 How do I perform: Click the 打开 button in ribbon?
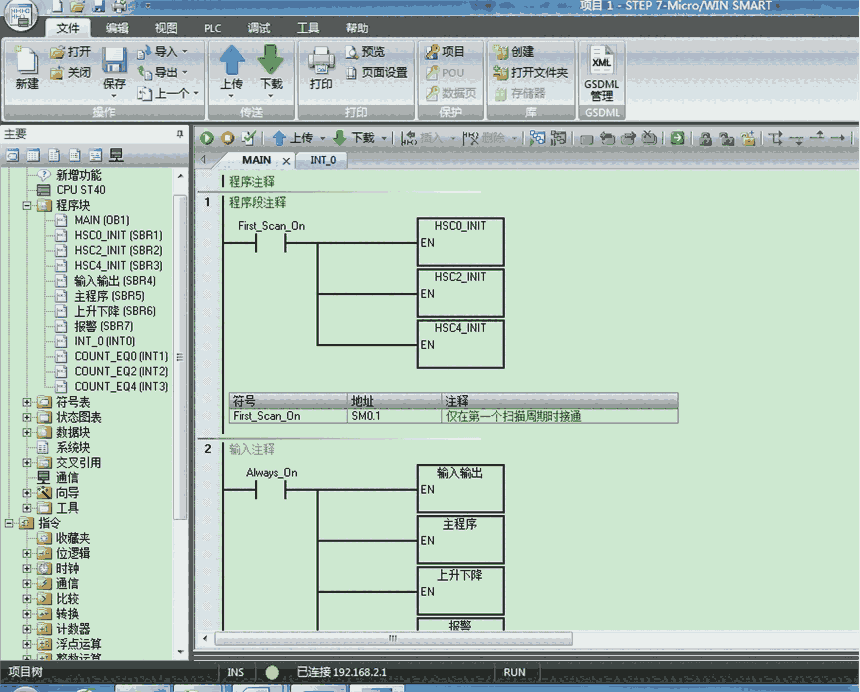[71, 52]
